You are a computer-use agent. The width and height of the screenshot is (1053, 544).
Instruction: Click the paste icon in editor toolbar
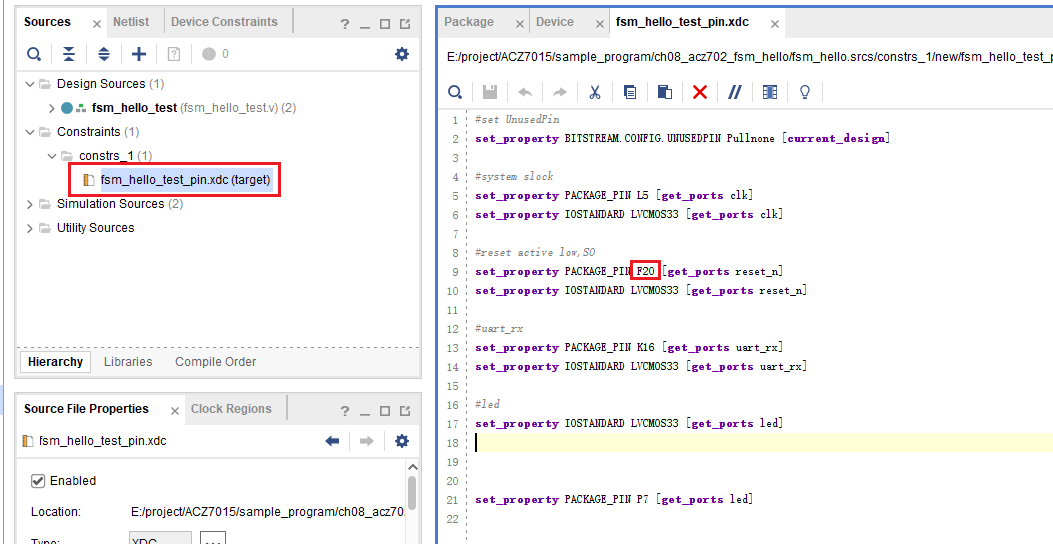[x=664, y=92]
